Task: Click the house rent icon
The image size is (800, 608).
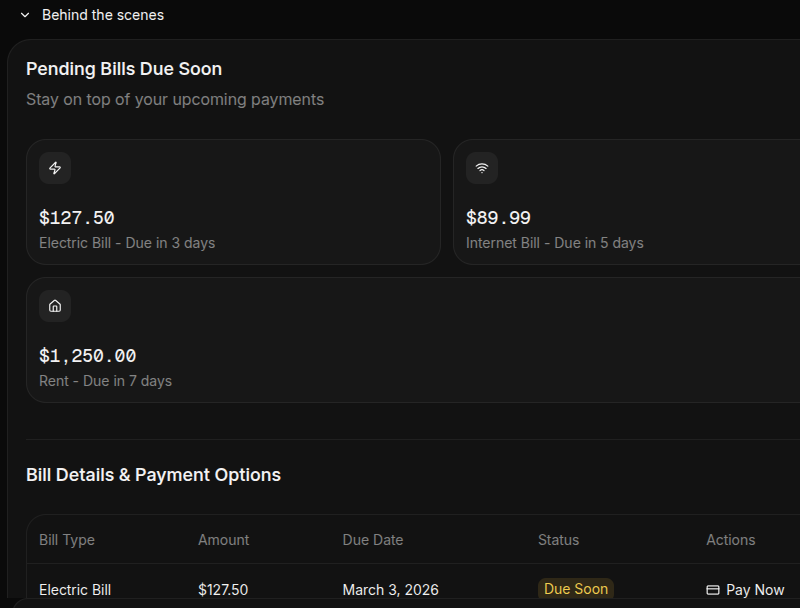Action: click(55, 306)
